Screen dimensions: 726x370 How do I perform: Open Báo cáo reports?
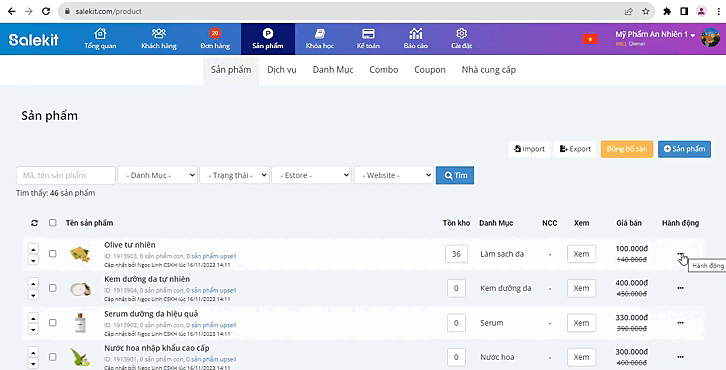[x=415, y=39]
